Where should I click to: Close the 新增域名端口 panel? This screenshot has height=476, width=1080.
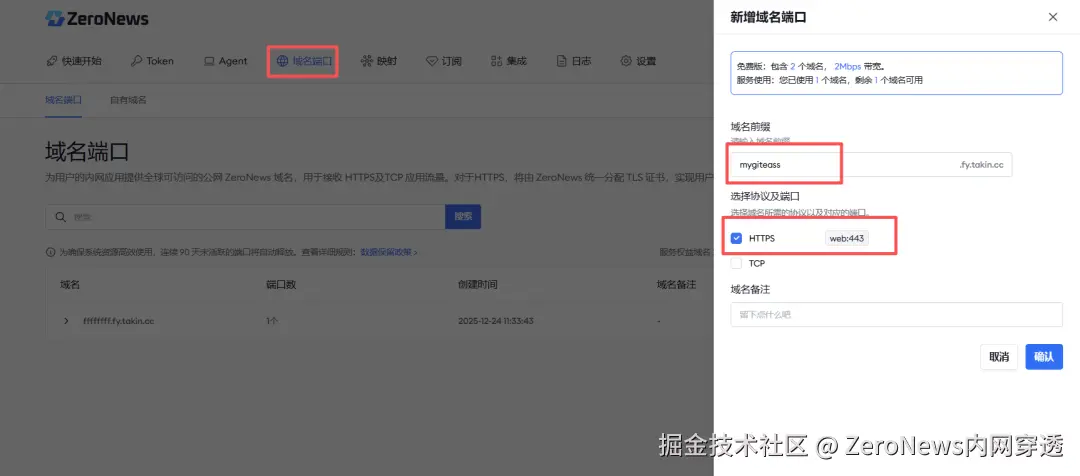pyautogui.click(x=1052, y=17)
